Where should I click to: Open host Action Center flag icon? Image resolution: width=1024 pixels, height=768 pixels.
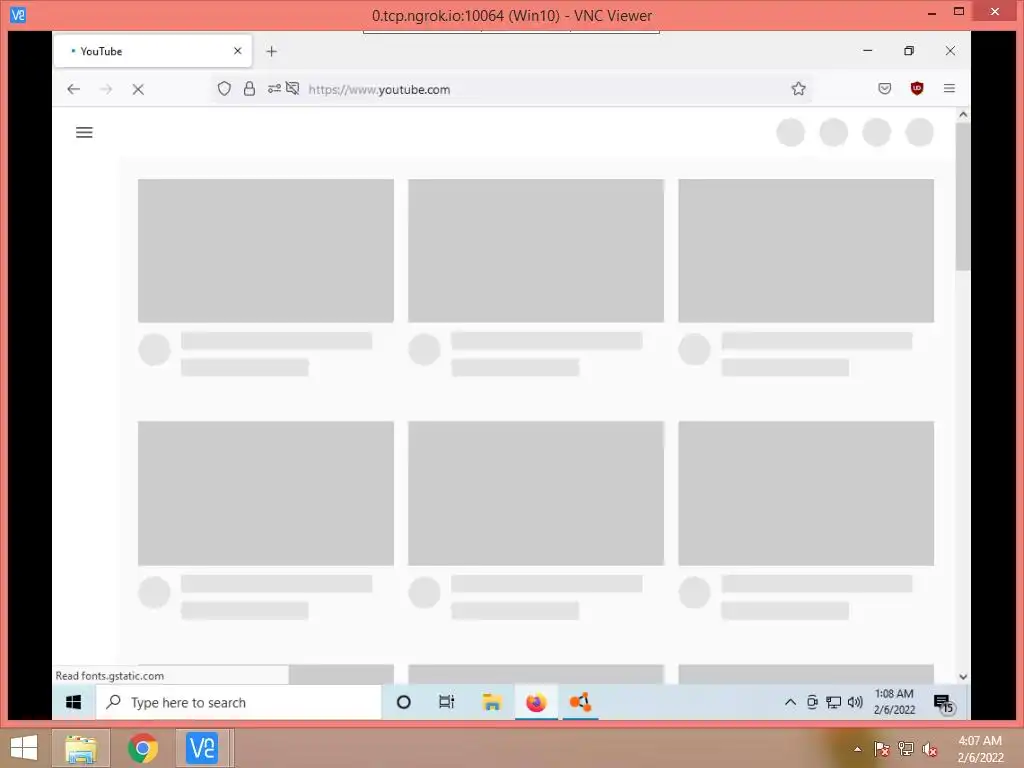[x=882, y=749]
